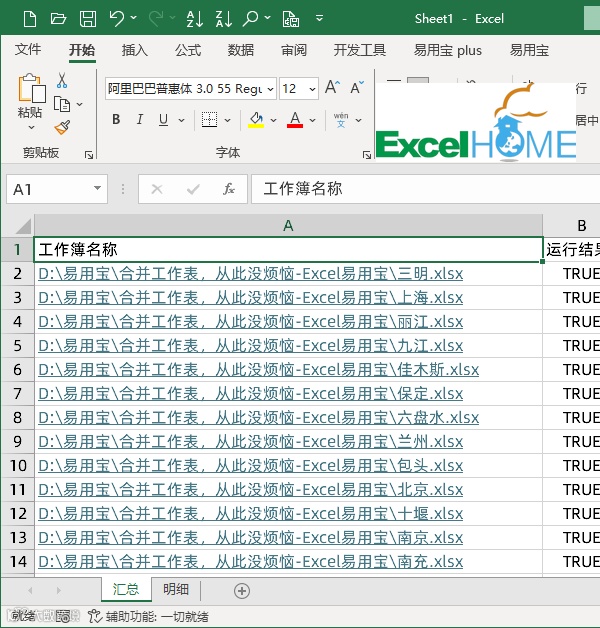Click the New blank workbook icon
600x628 pixels.
pos(30,18)
